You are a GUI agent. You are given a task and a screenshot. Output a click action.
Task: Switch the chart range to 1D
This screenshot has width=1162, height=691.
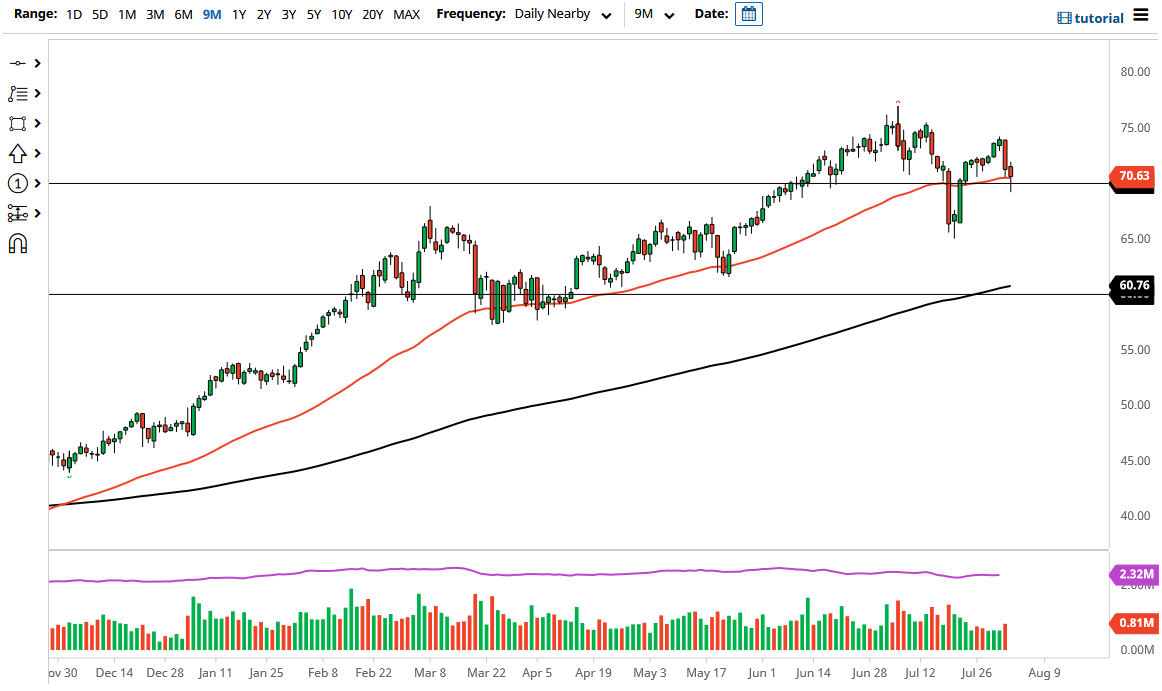click(73, 15)
